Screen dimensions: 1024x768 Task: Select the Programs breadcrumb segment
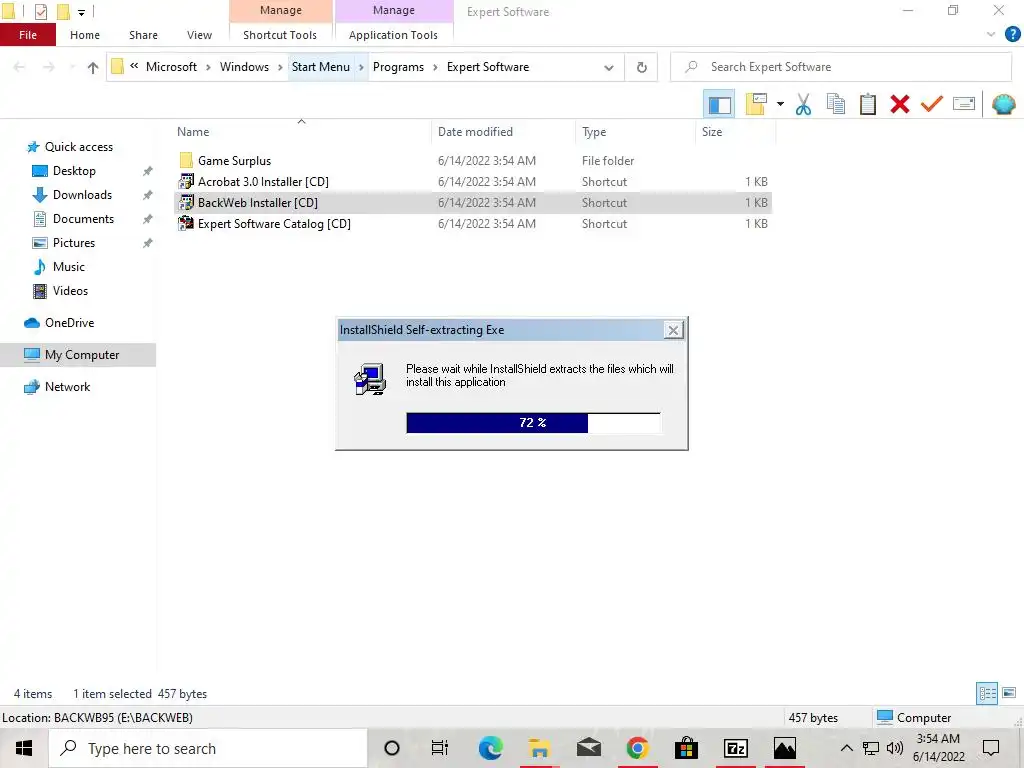(398, 67)
